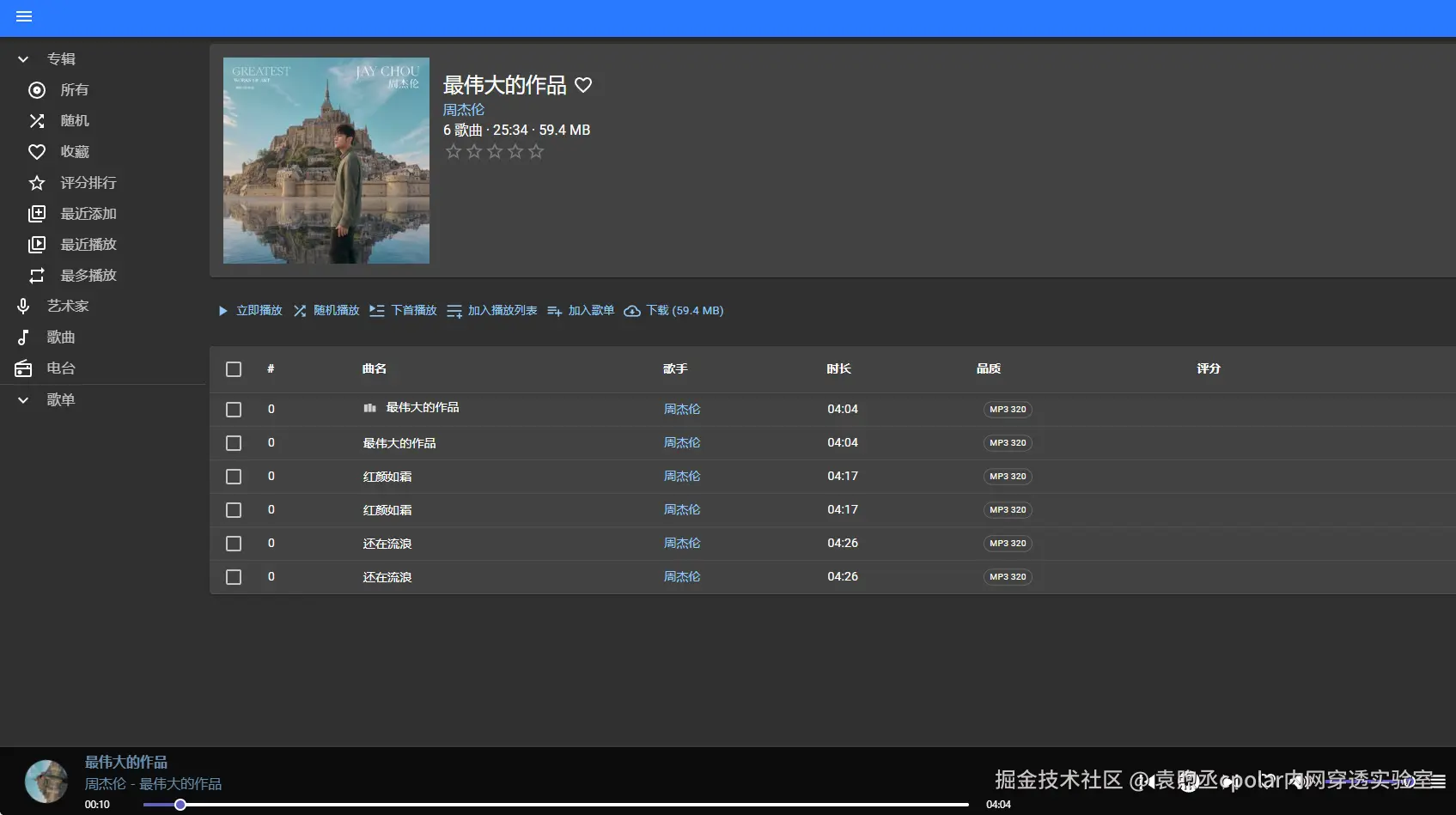The height and width of the screenshot is (815, 1456).
Task: Rate the album two stars
Action: coord(474,152)
